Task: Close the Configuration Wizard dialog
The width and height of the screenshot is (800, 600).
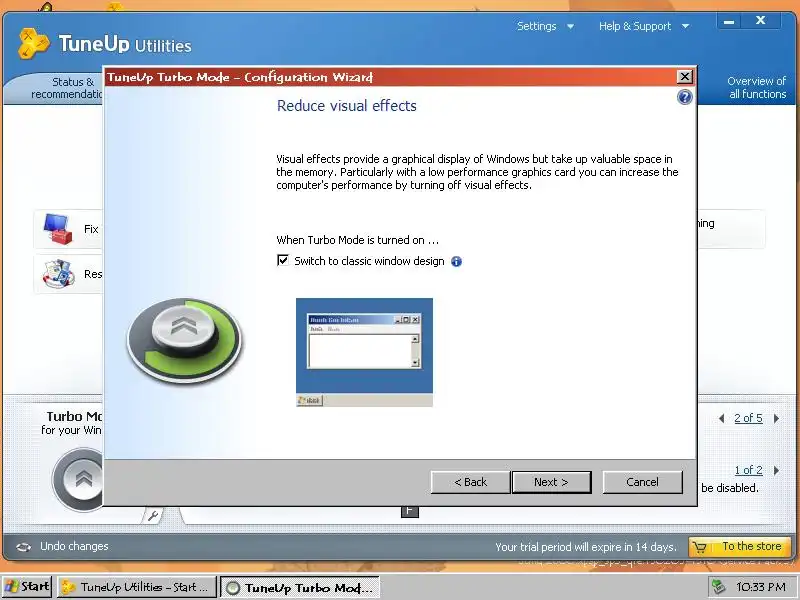Action: point(684,77)
